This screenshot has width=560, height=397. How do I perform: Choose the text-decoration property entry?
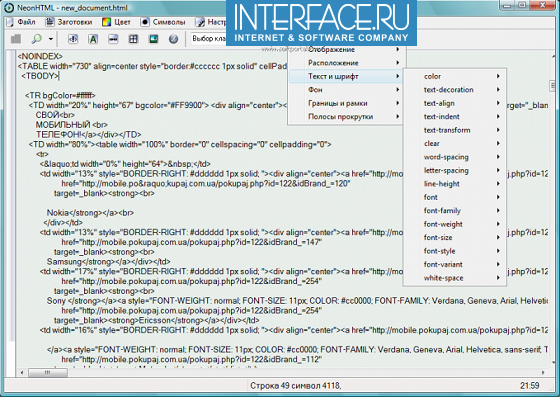pos(455,90)
